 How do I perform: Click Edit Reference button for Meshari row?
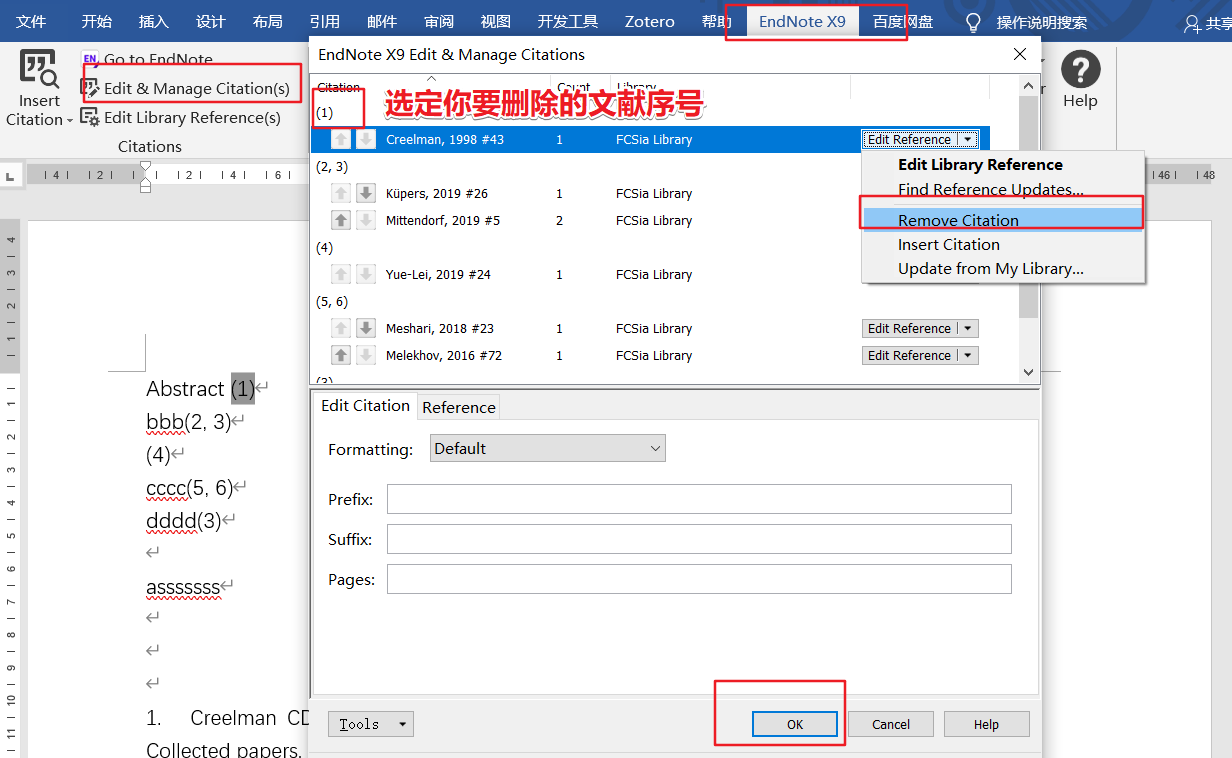click(909, 328)
